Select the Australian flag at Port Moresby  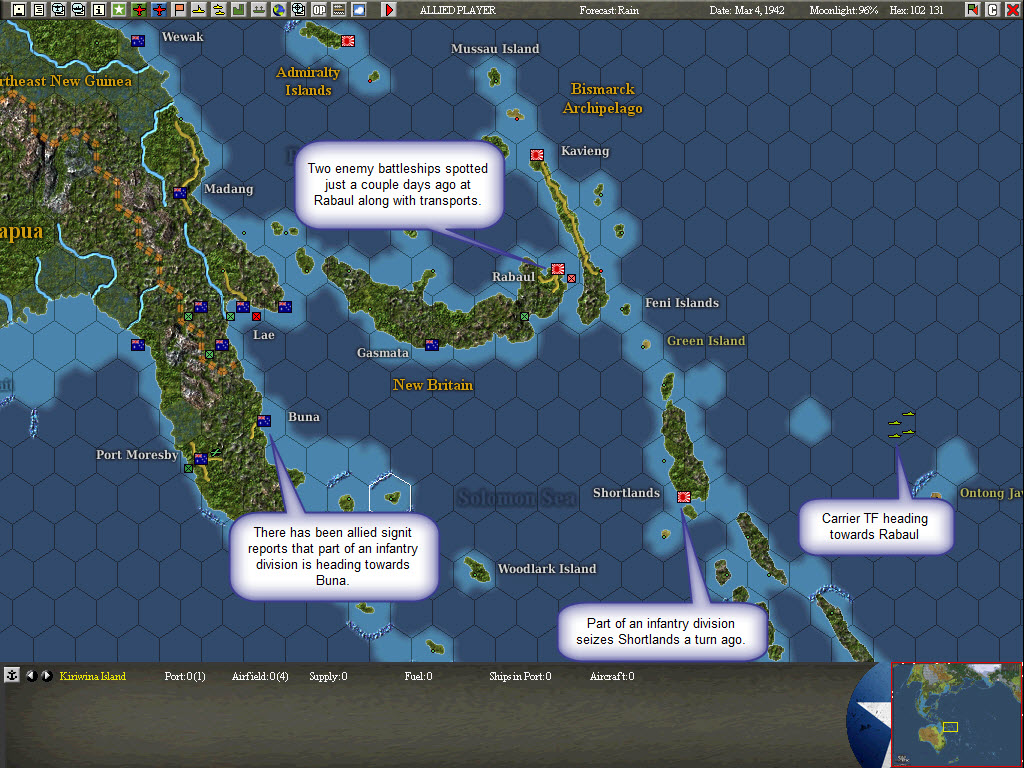[201, 459]
